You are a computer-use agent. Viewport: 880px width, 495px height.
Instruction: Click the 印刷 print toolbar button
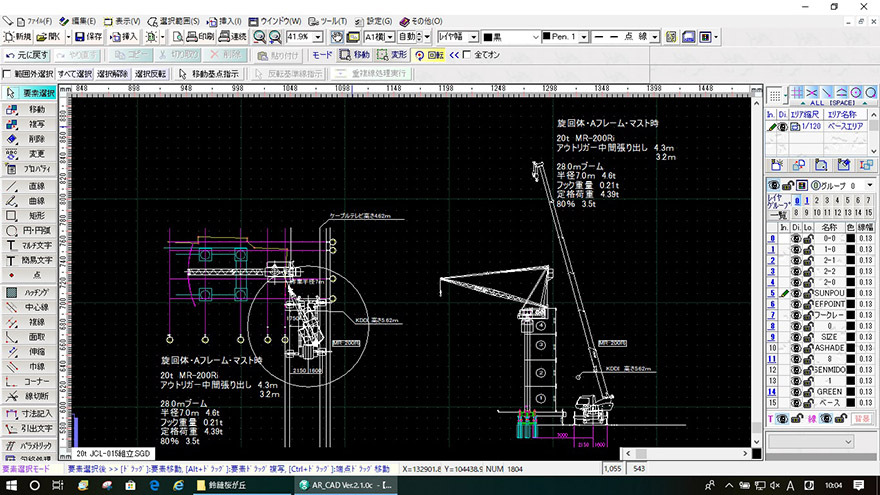pyautogui.click(x=200, y=37)
